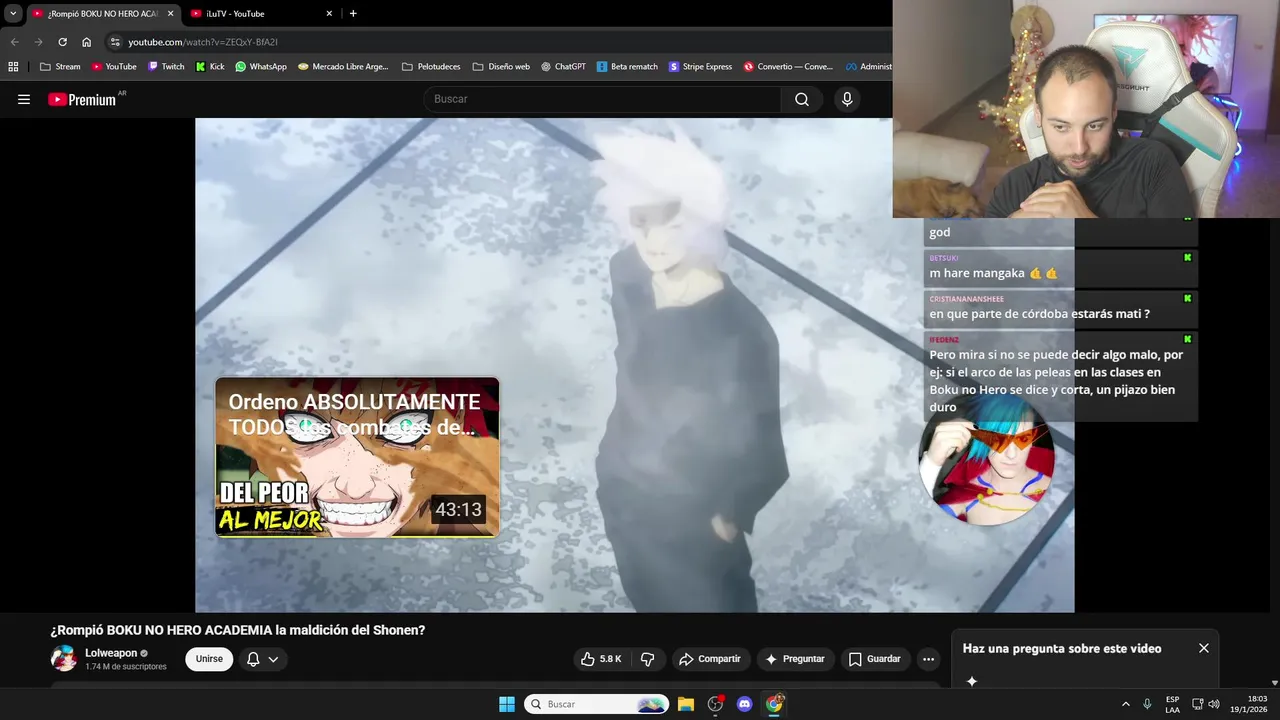Open the Convertio bookmark
The image size is (1280, 720).
pyautogui.click(x=788, y=67)
